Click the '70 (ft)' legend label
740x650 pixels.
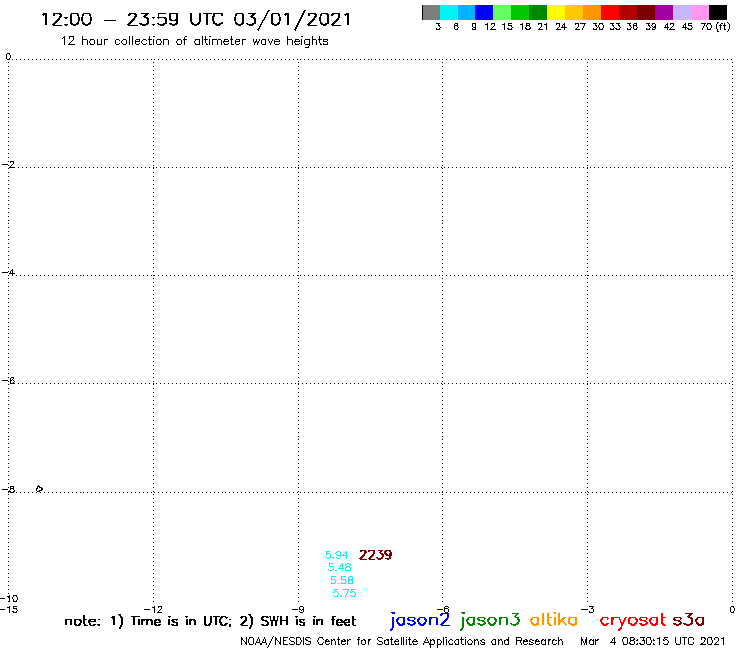coord(715,26)
